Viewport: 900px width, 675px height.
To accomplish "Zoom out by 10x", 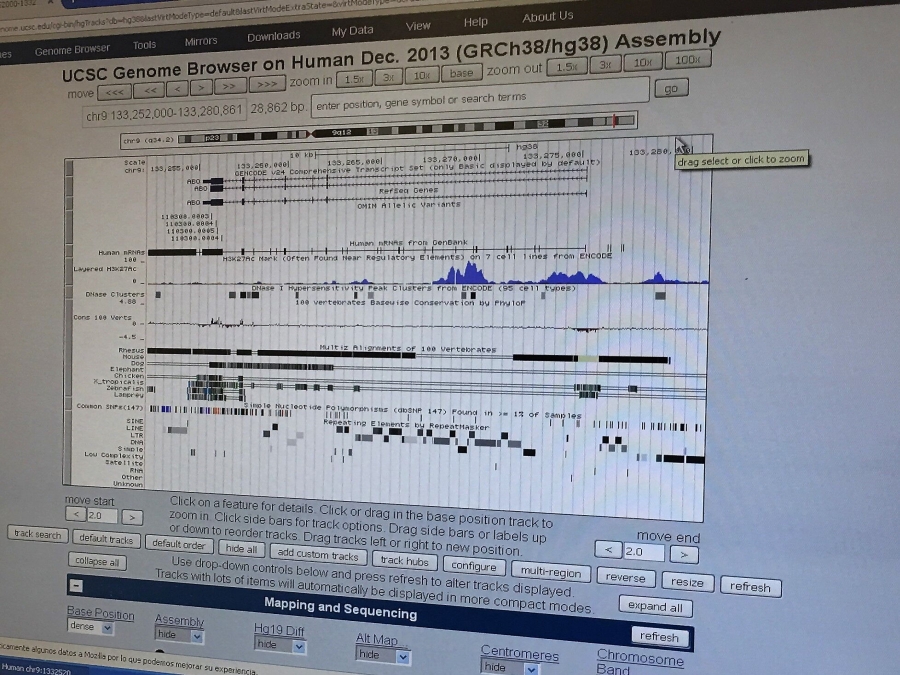I will (x=643, y=62).
